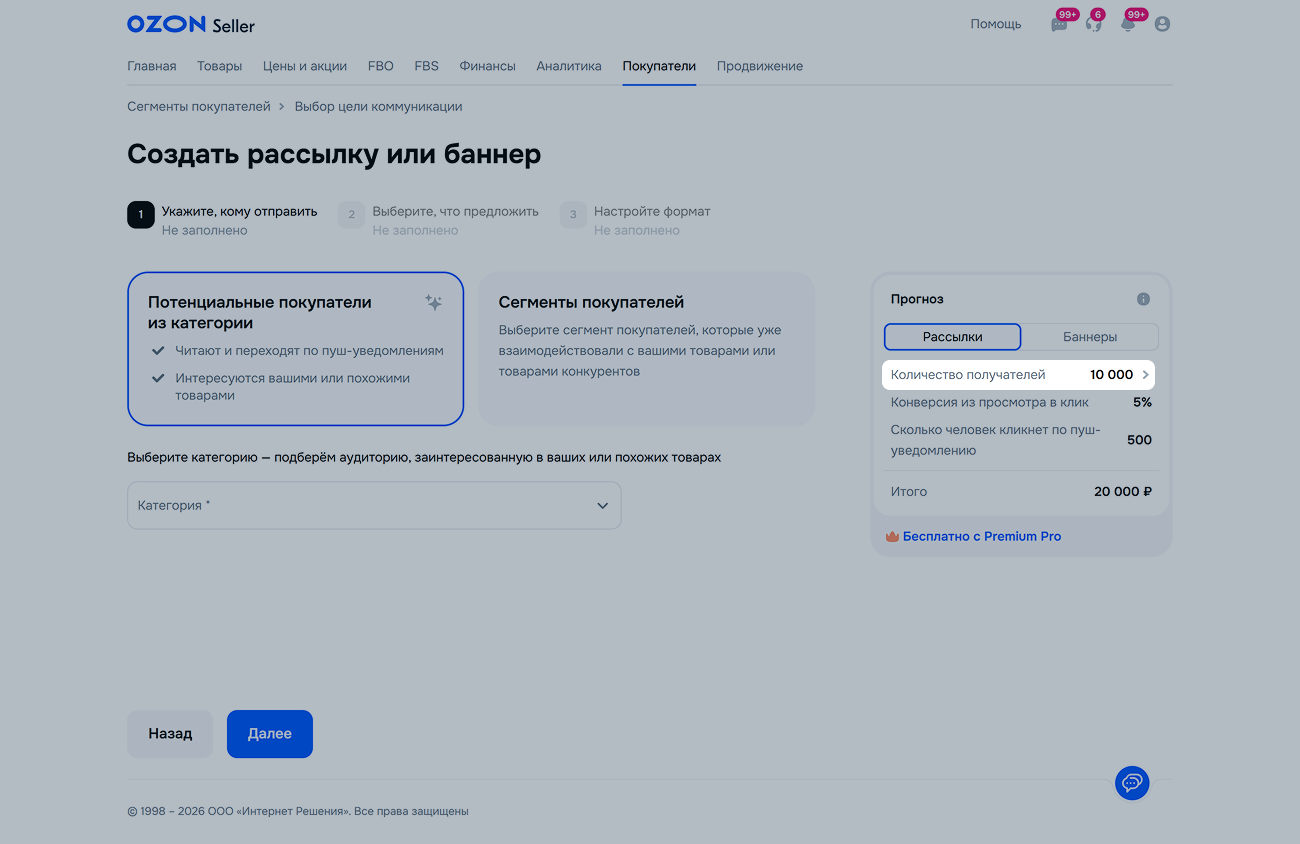The image size is (1300, 844).
Task: Click the crown icon near Premium Pro
Action: 892,537
